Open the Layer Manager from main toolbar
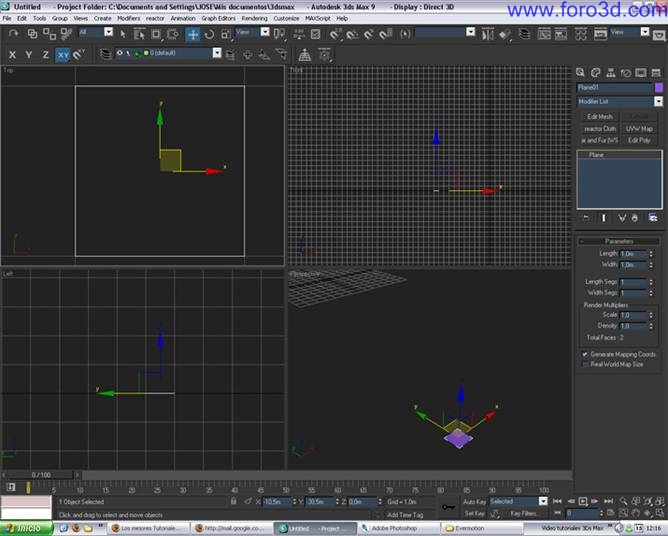Image resolution: width=668 pixels, height=536 pixels. 524,34
